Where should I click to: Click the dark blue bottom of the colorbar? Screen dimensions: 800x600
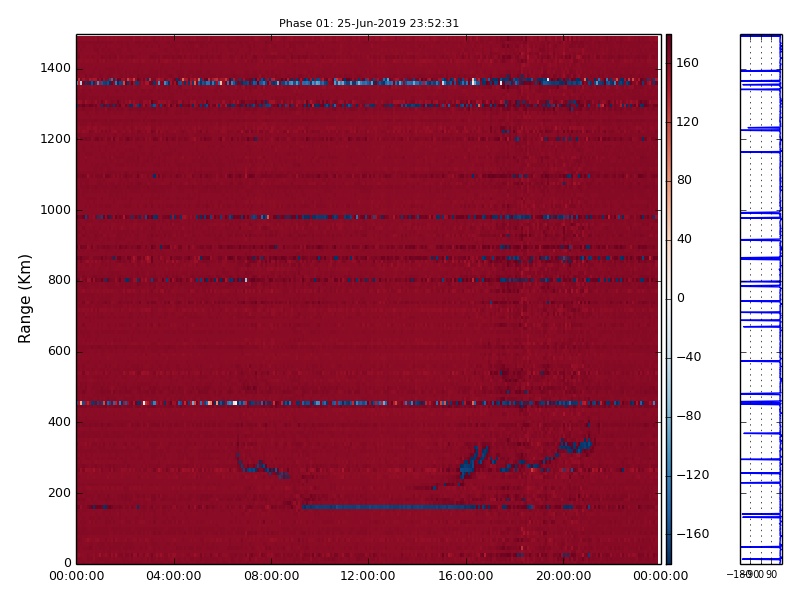668,557
